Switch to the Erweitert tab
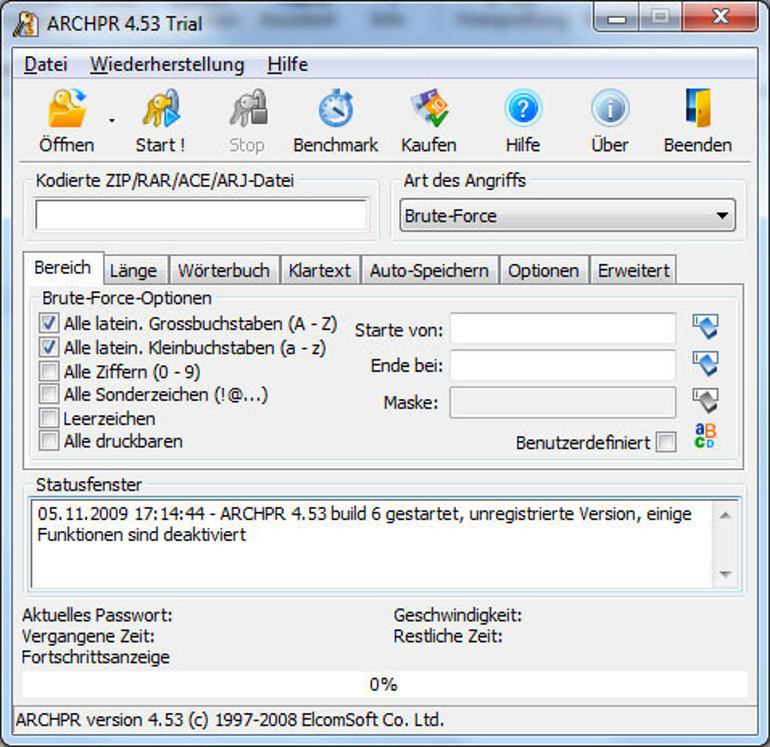 pyautogui.click(x=633, y=270)
